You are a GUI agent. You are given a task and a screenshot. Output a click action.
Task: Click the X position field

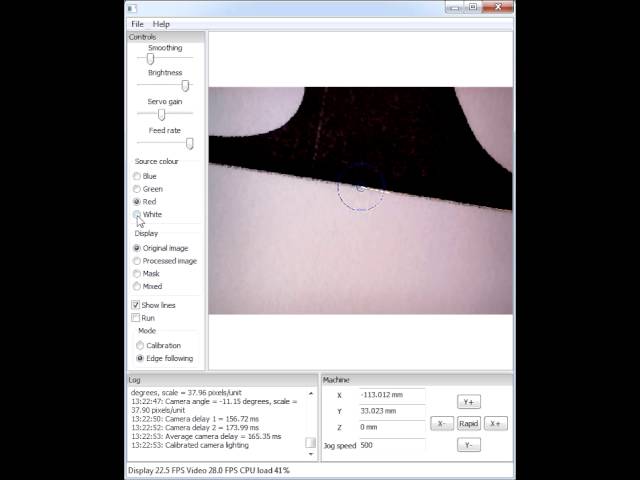pyautogui.click(x=392, y=395)
